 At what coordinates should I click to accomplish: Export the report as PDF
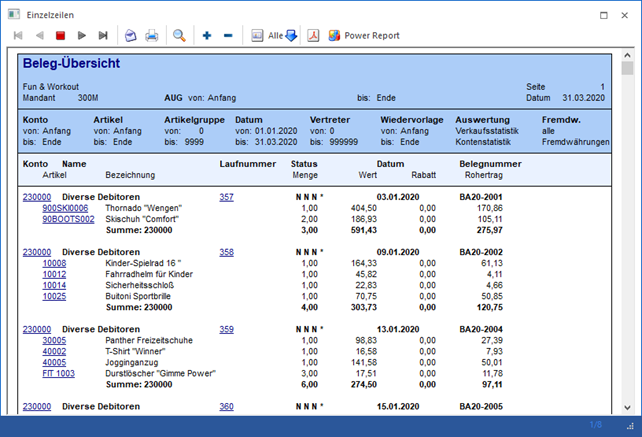click(313, 36)
